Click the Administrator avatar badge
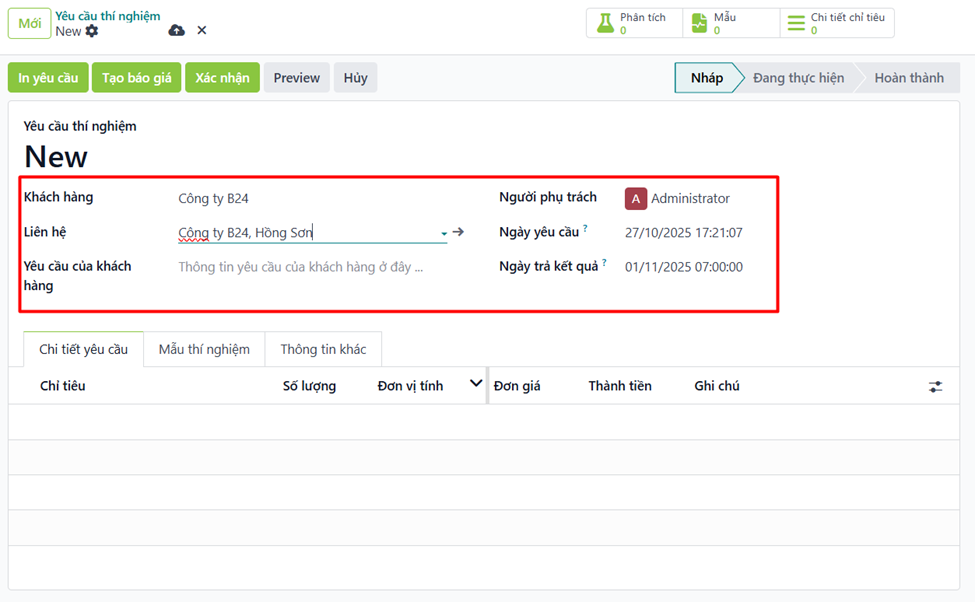Screen dimensions: 975x602 (x=636, y=199)
